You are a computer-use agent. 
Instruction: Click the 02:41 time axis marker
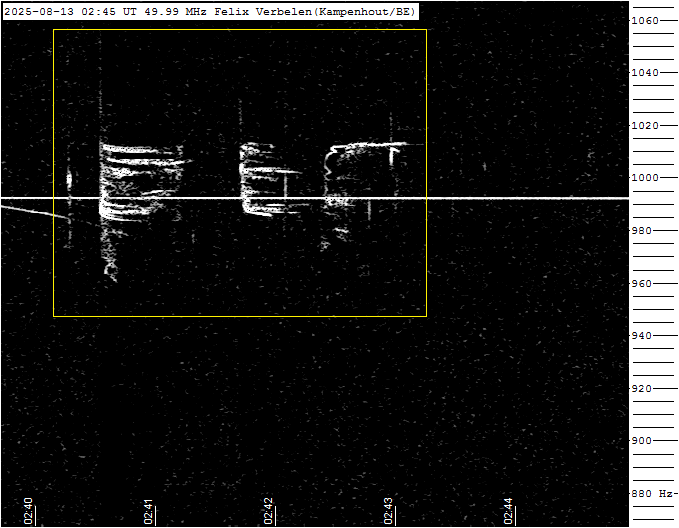(x=148, y=511)
